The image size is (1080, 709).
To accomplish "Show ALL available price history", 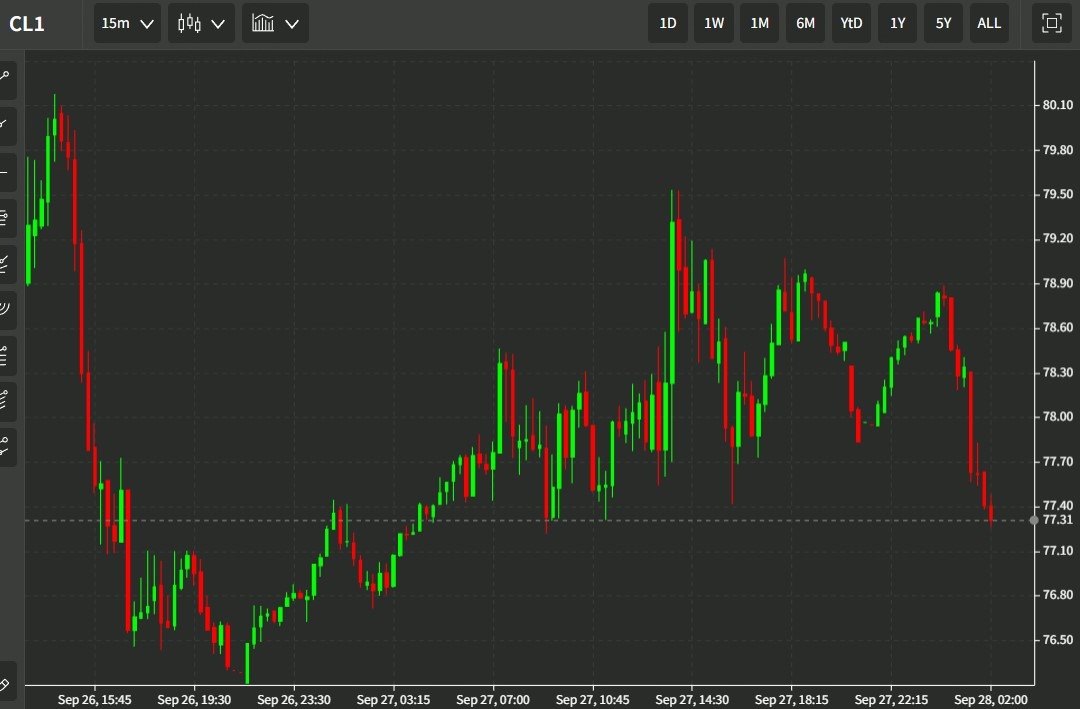I will [x=989, y=23].
